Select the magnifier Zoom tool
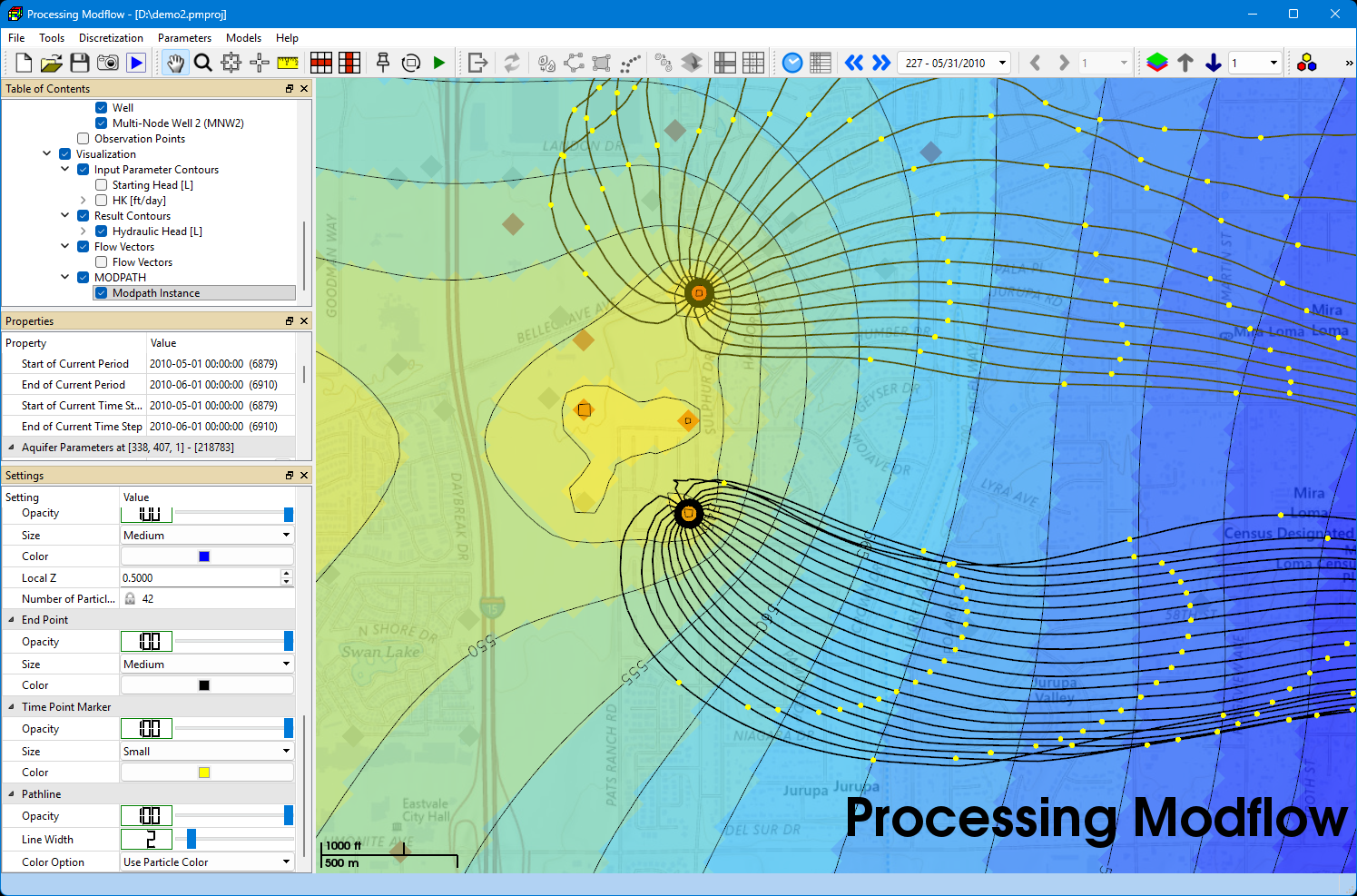The width and height of the screenshot is (1357, 896). point(203,63)
